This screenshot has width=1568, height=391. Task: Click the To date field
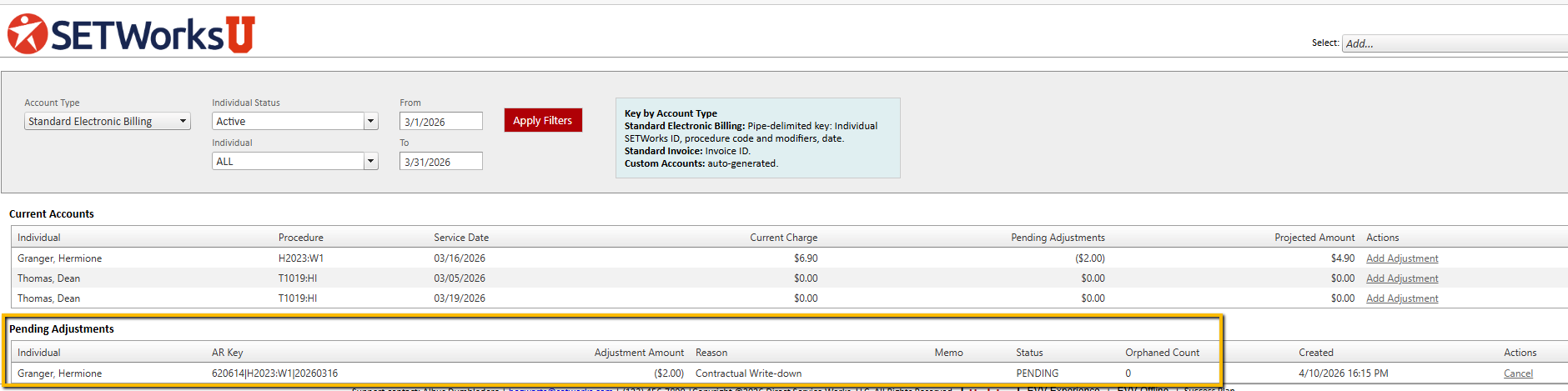(x=440, y=162)
